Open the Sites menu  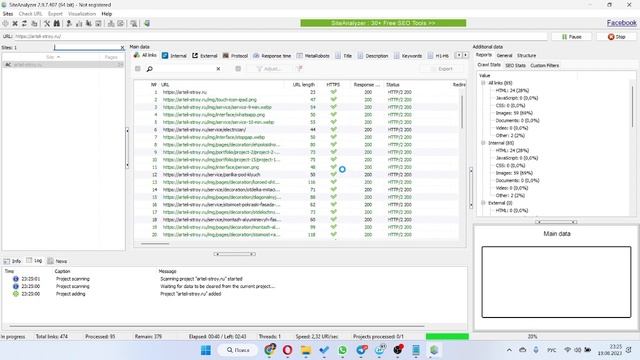click(8, 14)
